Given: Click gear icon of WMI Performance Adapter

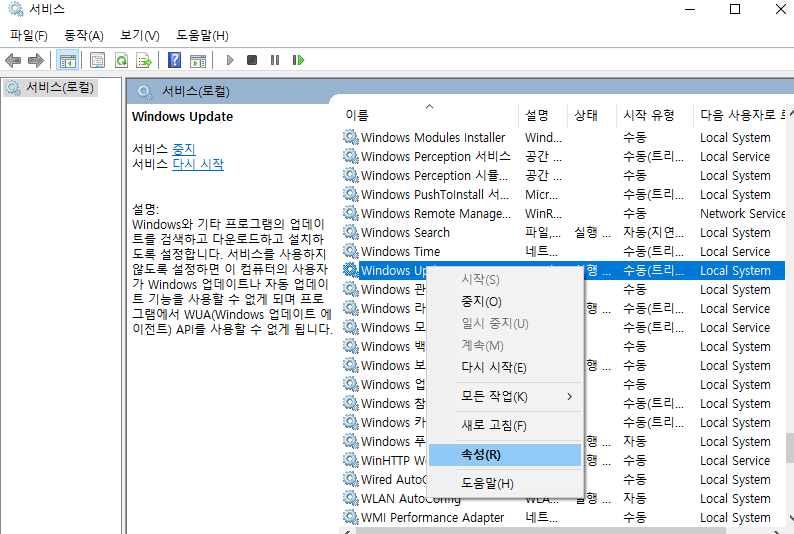Looking at the screenshot, I should (350, 517).
